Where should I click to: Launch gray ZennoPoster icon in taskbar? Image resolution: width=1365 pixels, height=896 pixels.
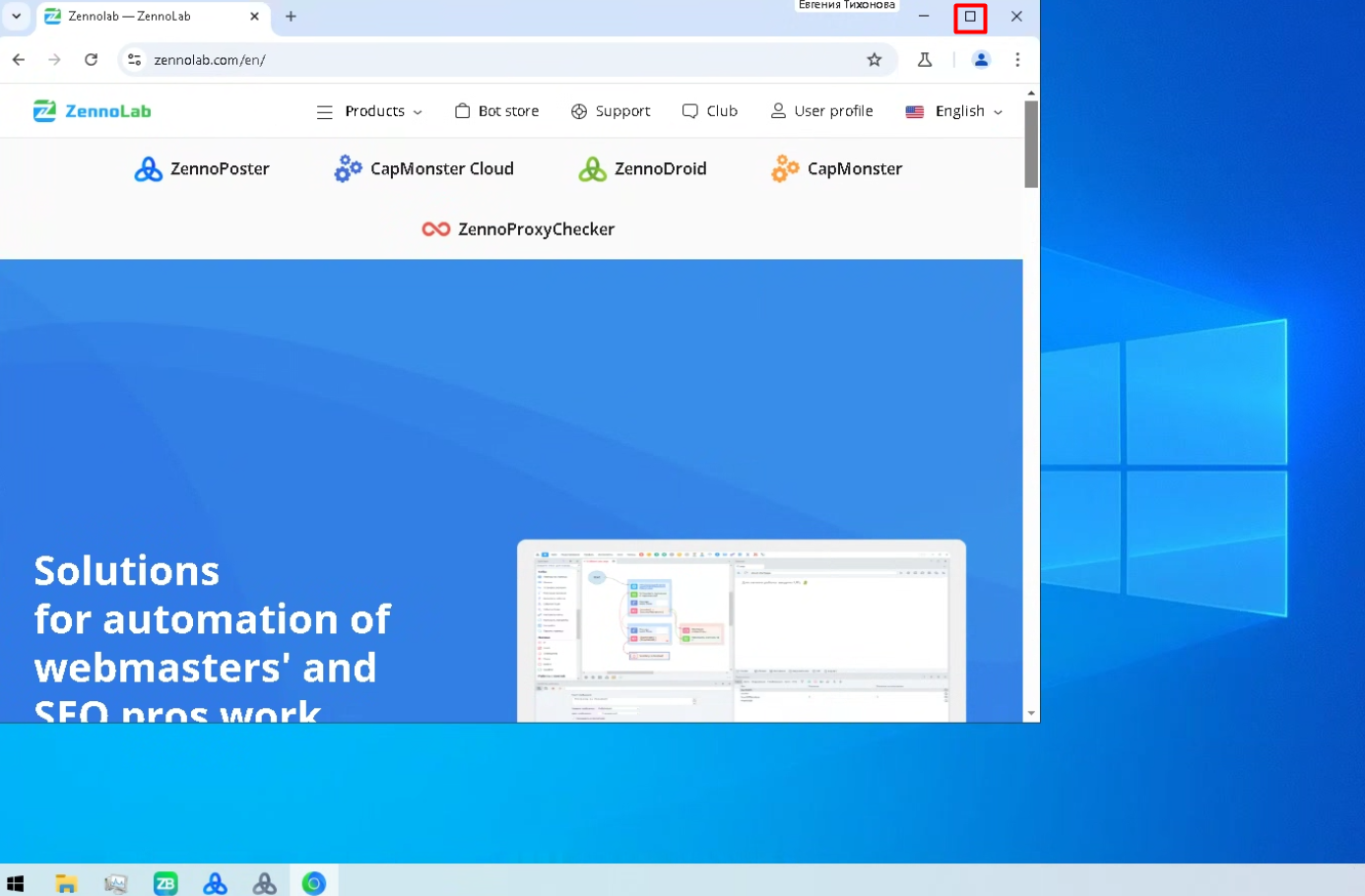click(x=264, y=883)
